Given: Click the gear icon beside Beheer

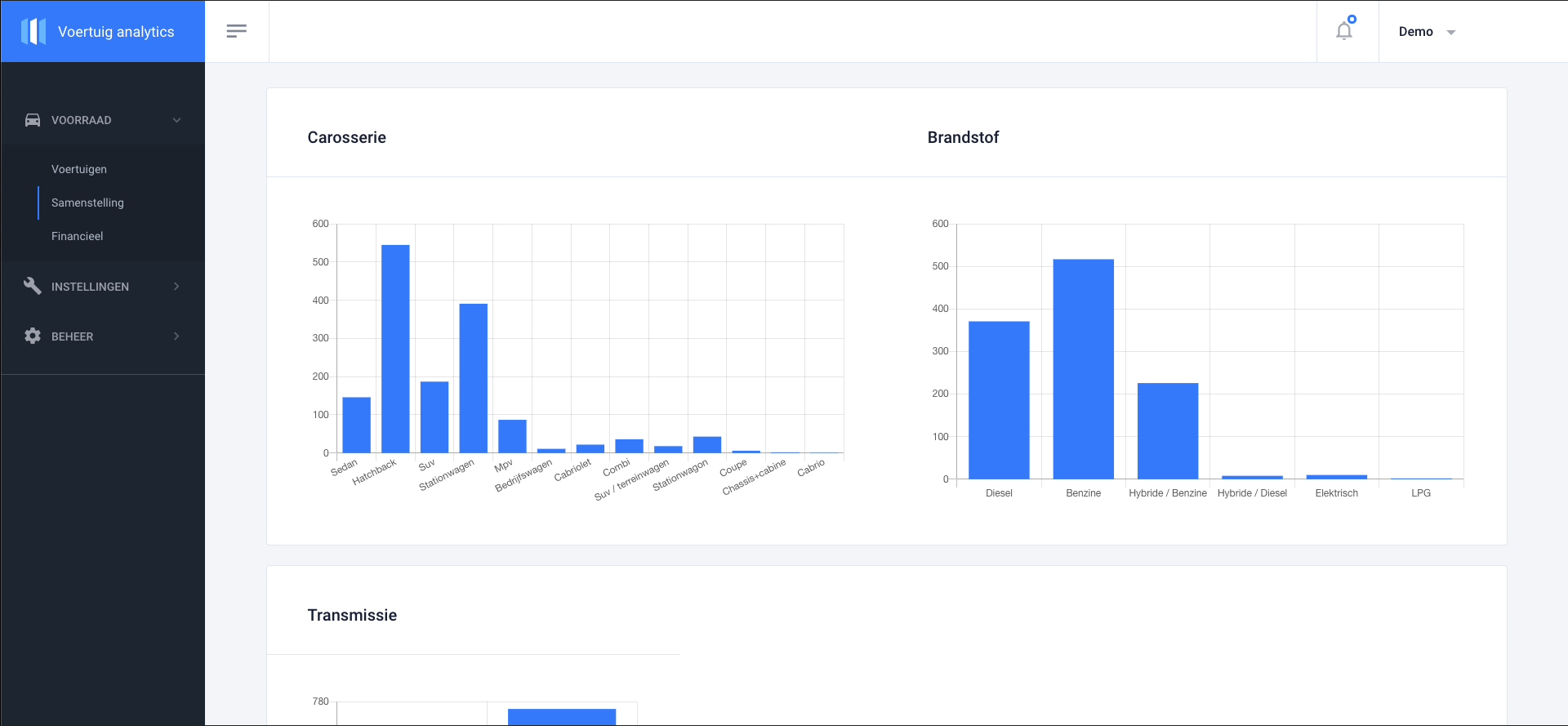Looking at the screenshot, I should 33,336.
